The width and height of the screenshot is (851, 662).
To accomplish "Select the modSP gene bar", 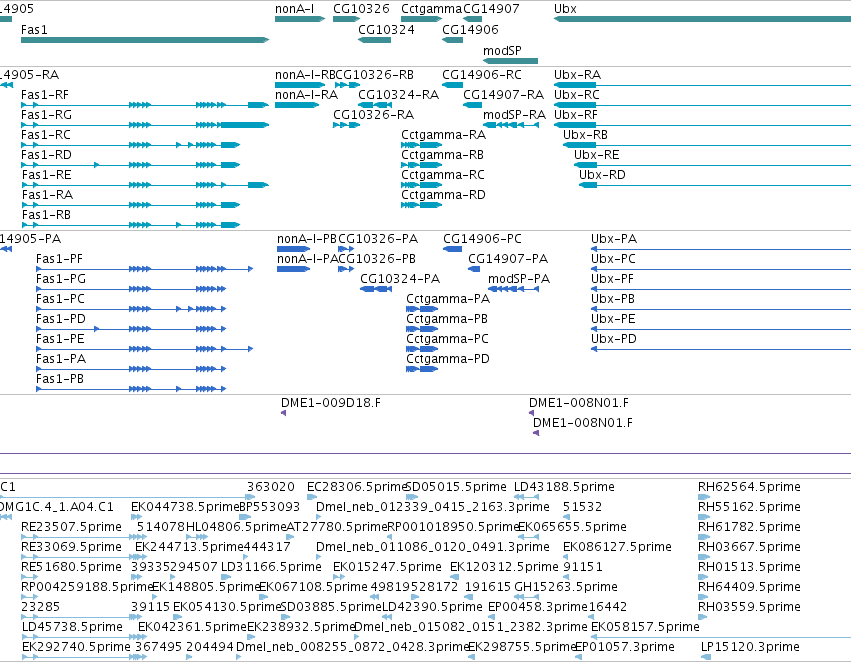I will click(510, 61).
